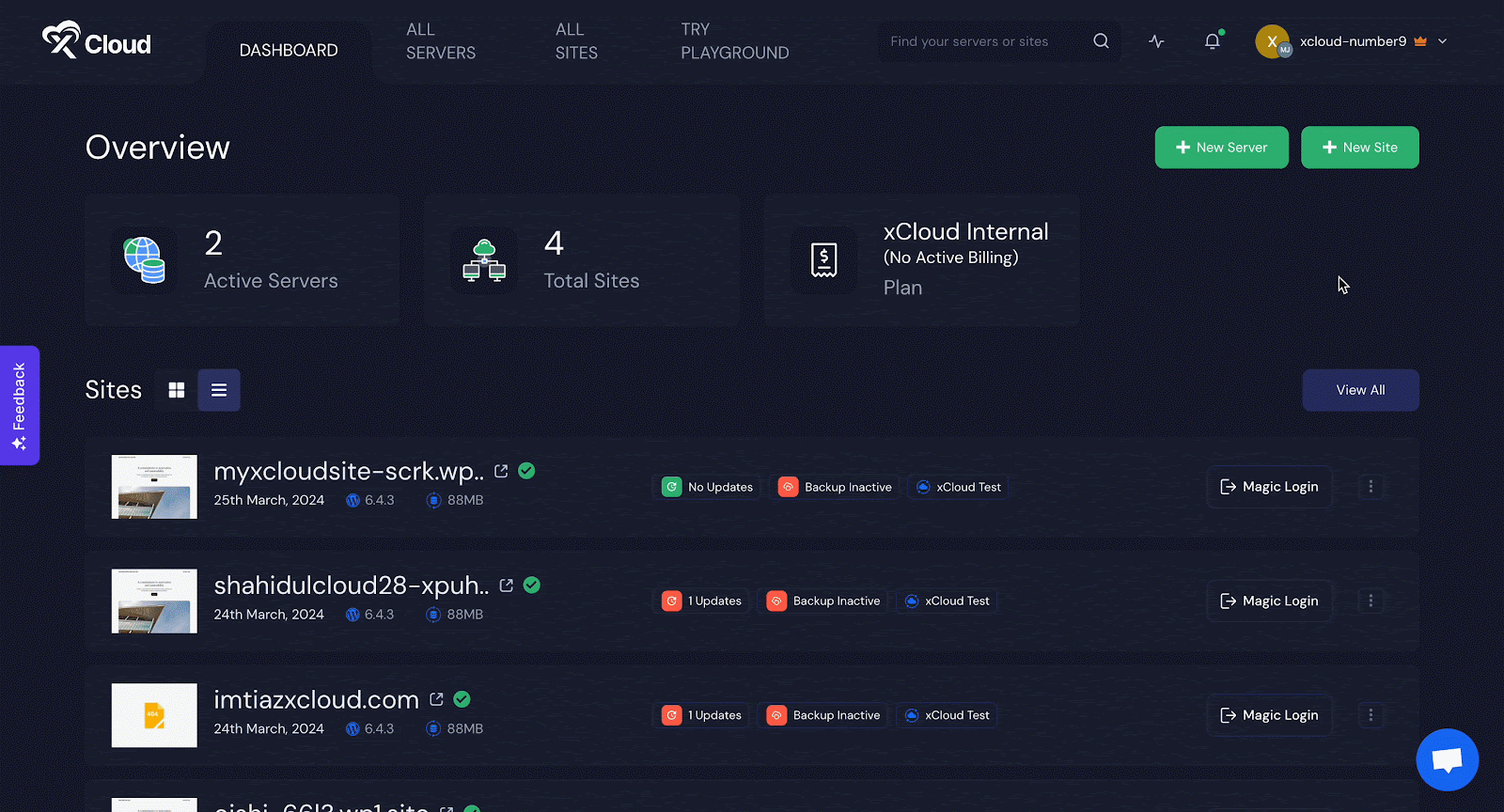Image resolution: width=1504 pixels, height=812 pixels.
Task: Click the xCloud logo
Action: tap(97, 40)
